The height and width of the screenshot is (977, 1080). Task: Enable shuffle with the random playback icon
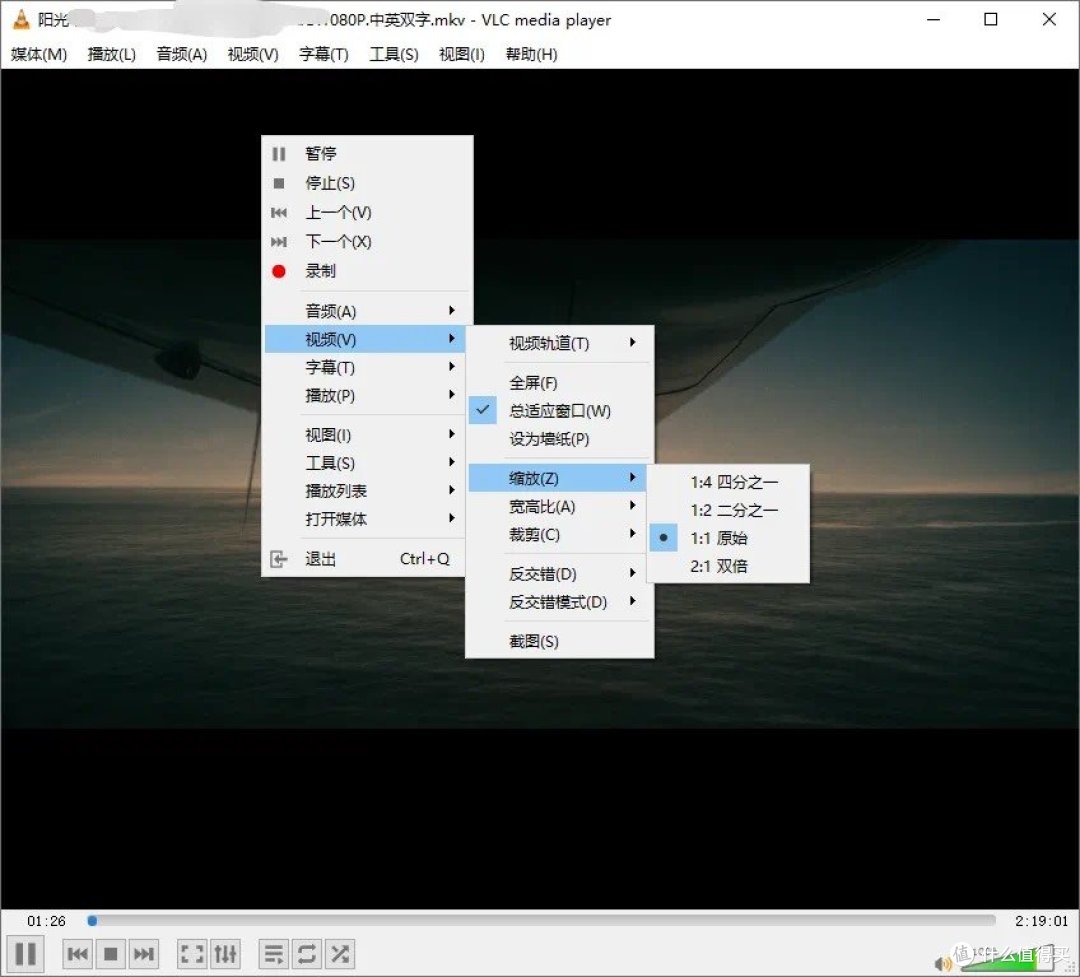(339, 953)
